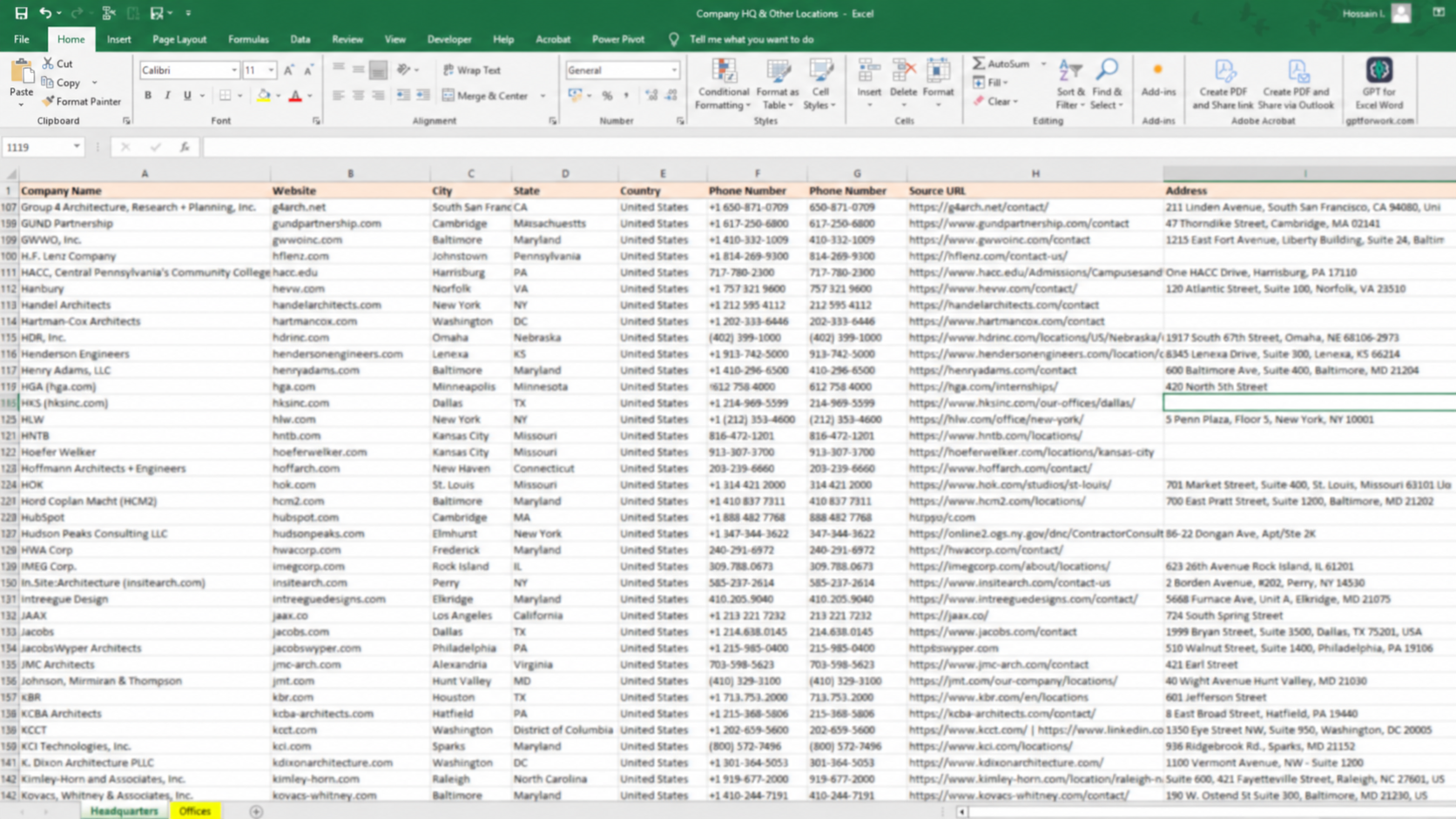Click Create PDF and Share link

tap(1223, 84)
